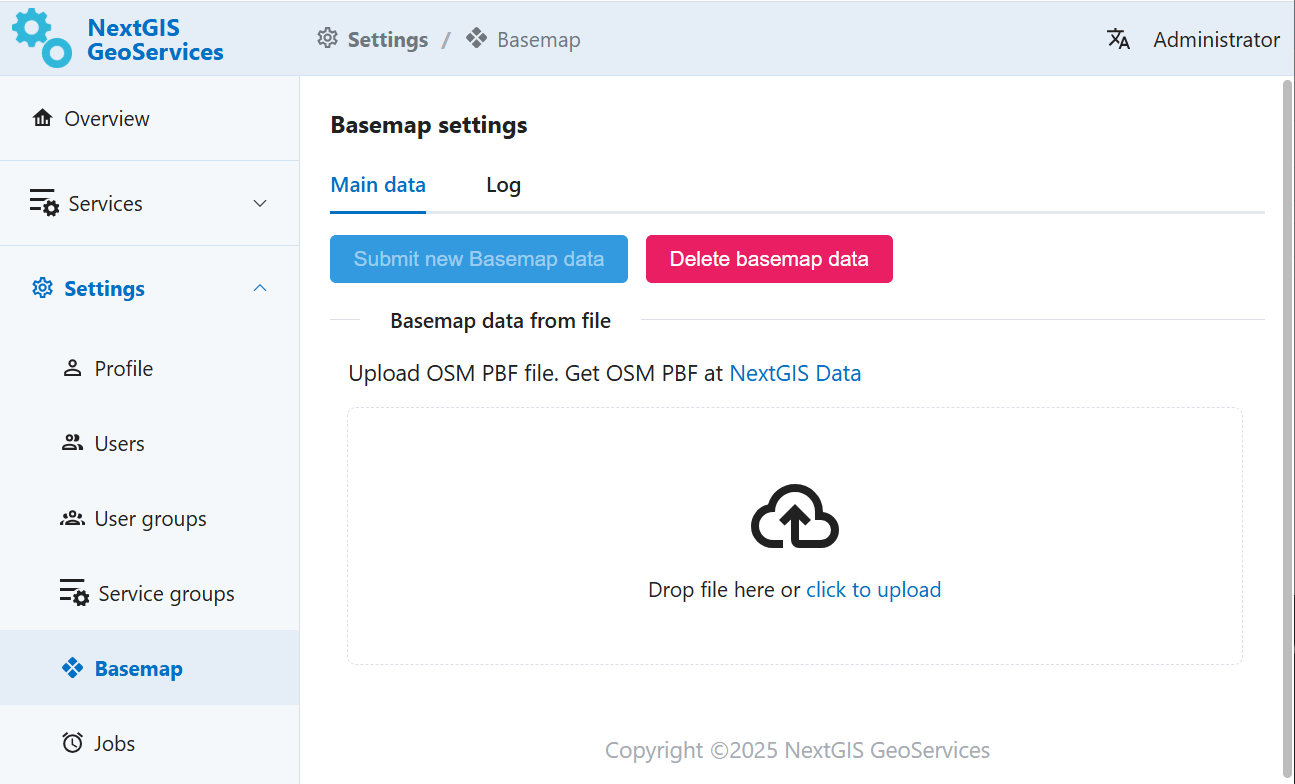Open the NextGIS Data link

[795, 373]
